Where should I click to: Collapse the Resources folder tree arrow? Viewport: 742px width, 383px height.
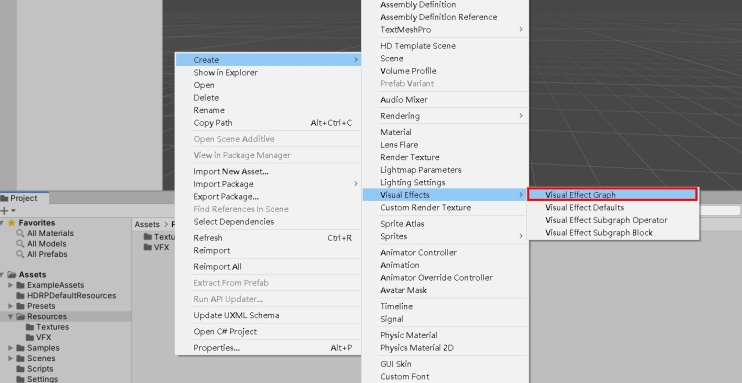point(10,316)
